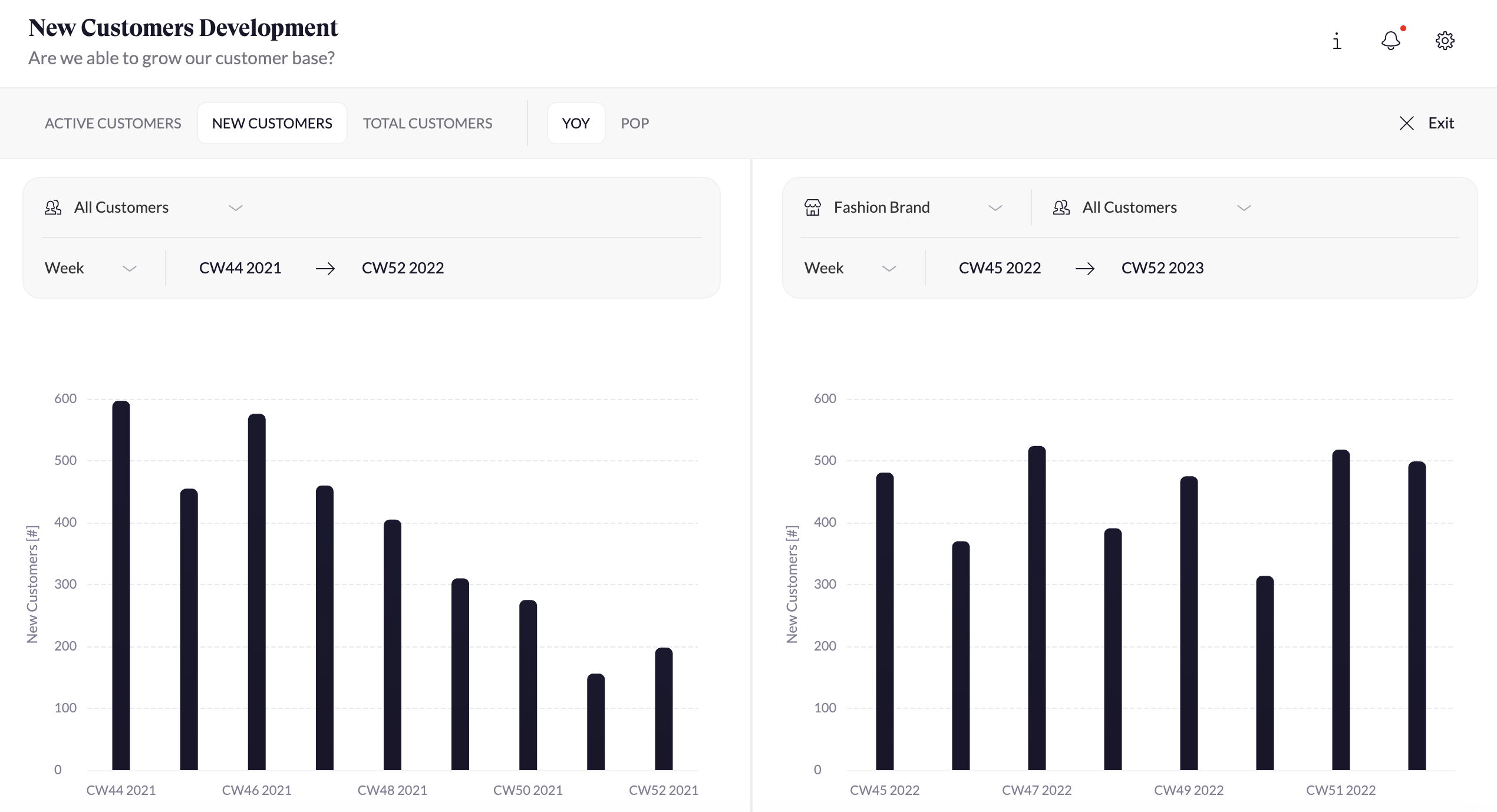Expand the All Customers dropdown in the left panel

click(x=236, y=207)
